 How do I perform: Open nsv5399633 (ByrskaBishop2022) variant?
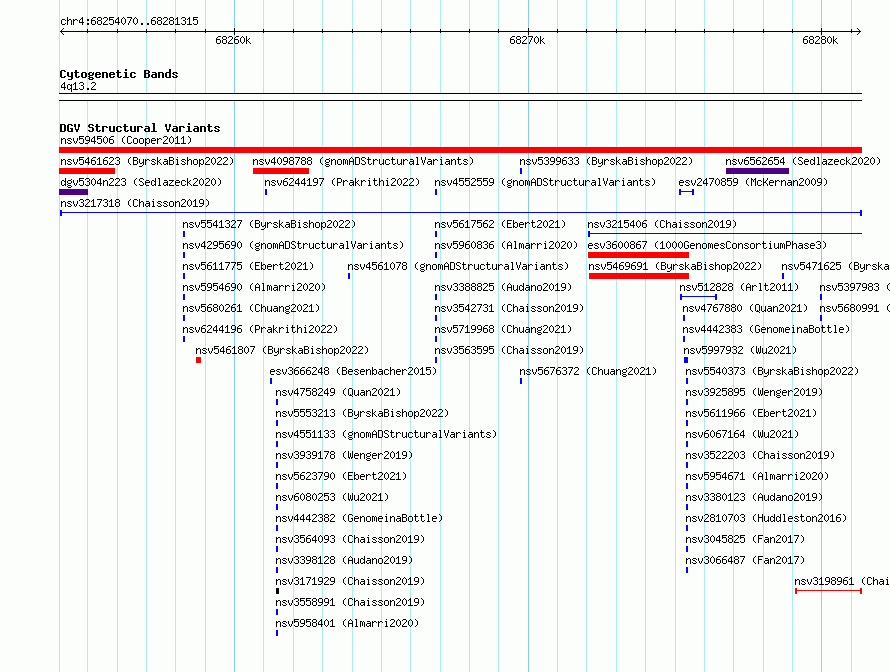(x=606, y=161)
